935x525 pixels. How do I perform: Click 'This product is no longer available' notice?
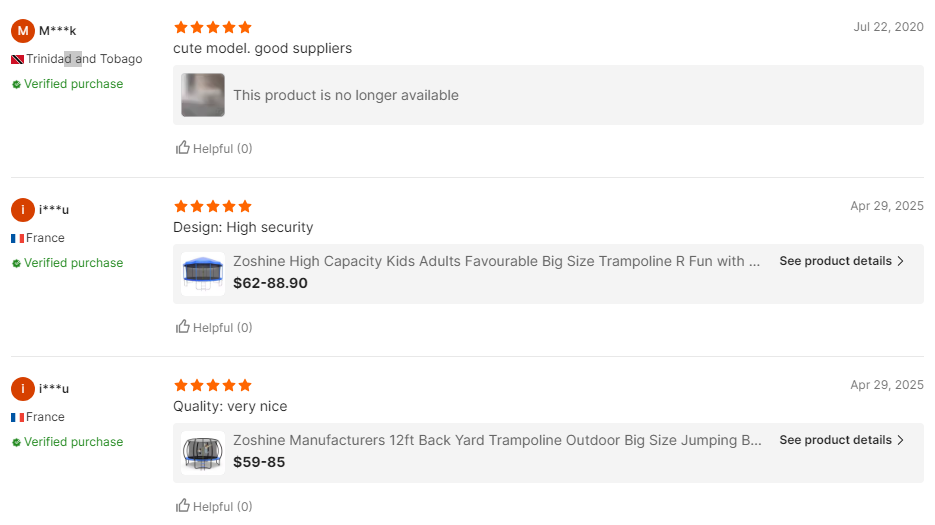(346, 95)
